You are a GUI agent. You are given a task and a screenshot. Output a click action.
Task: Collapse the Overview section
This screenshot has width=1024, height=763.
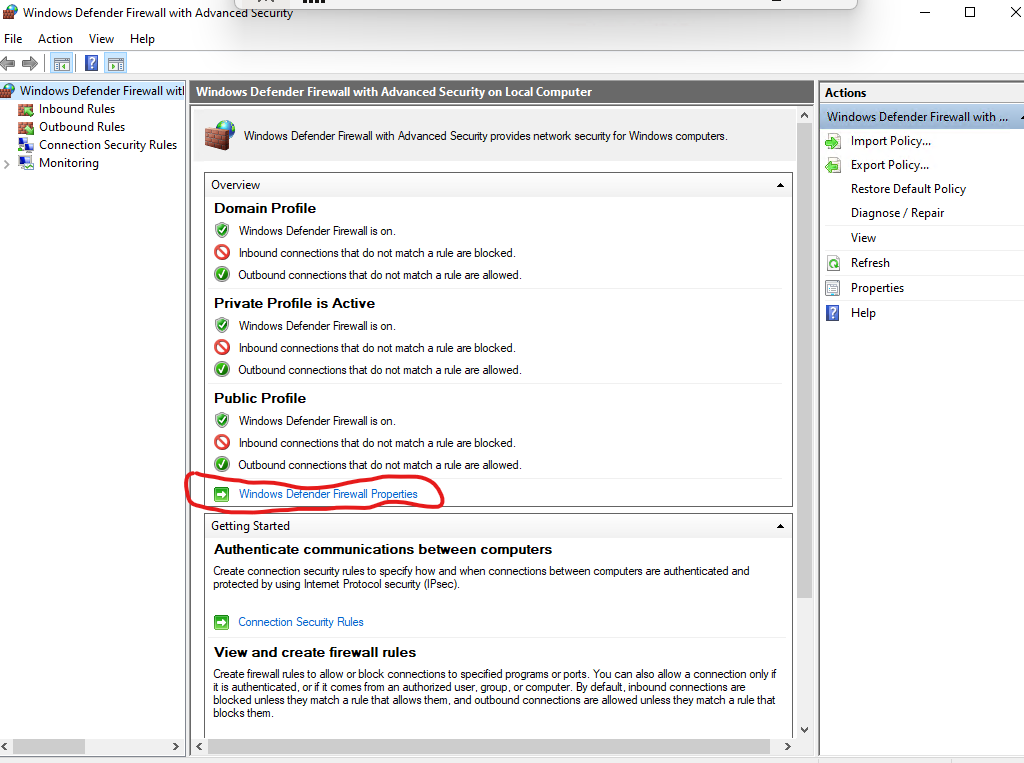point(780,185)
